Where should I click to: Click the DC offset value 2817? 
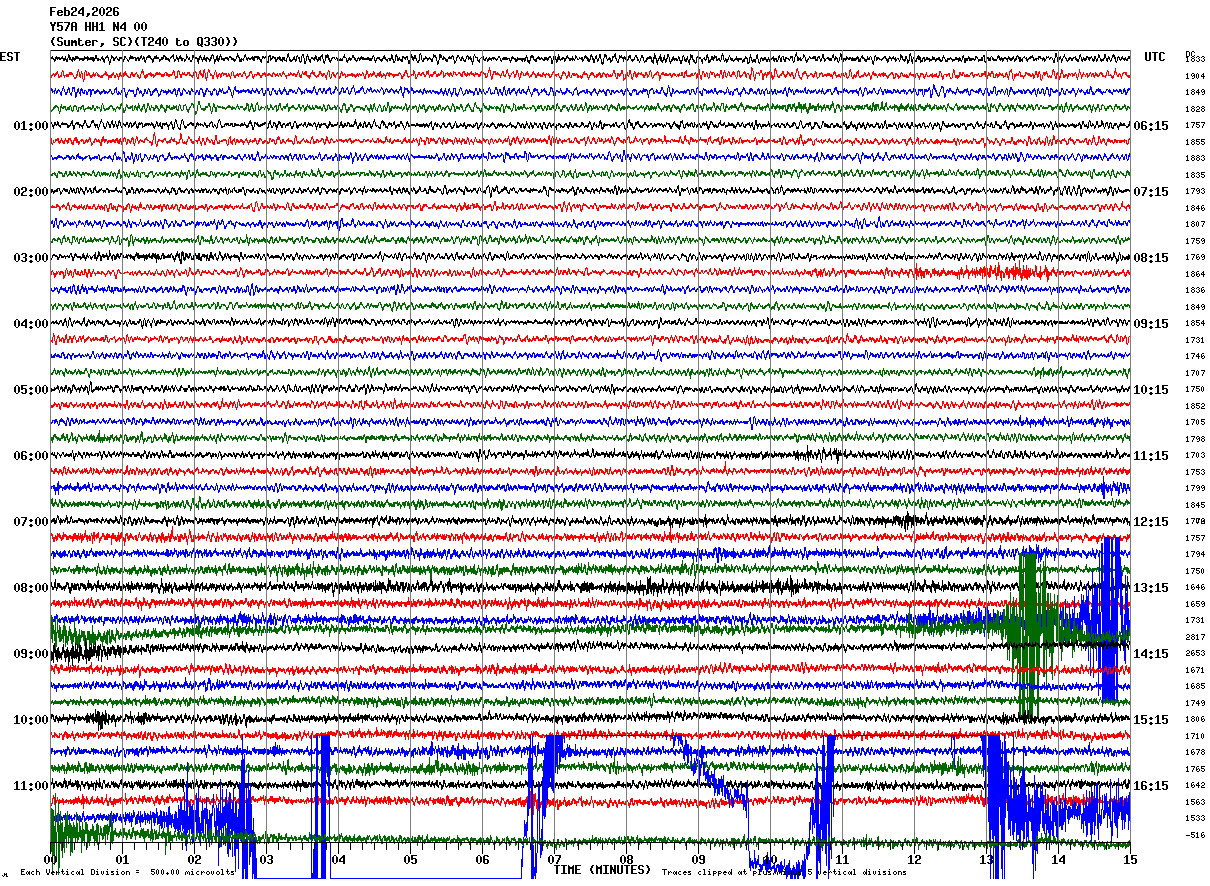[x=1195, y=637]
